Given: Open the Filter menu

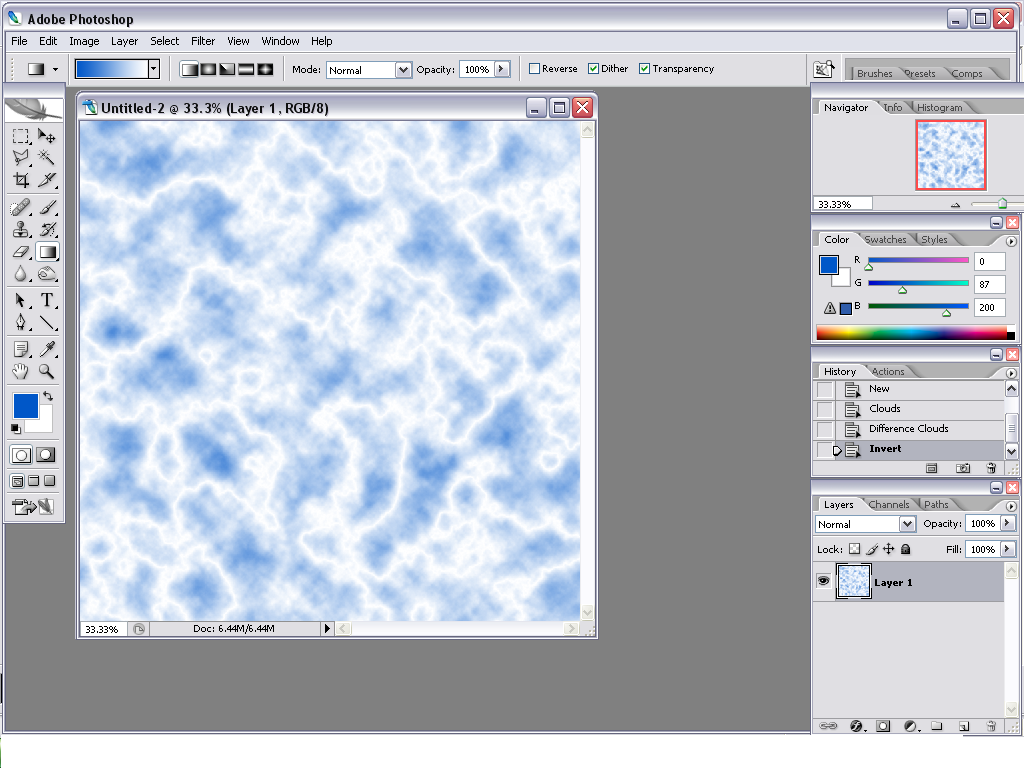Looking at the screenshot, I should click(203, 41).
